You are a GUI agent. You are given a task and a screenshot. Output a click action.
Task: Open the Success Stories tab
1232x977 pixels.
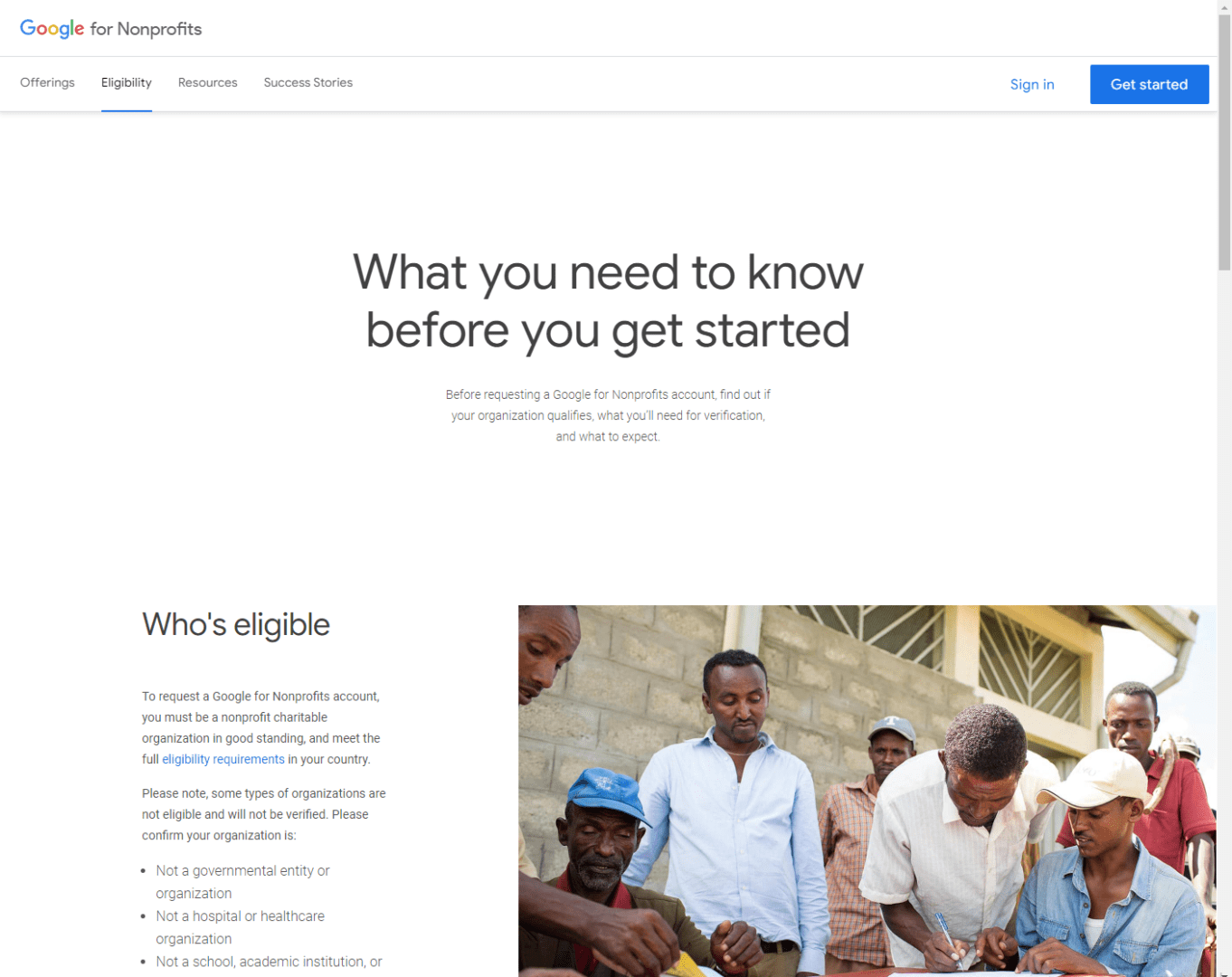pos(308,82)
